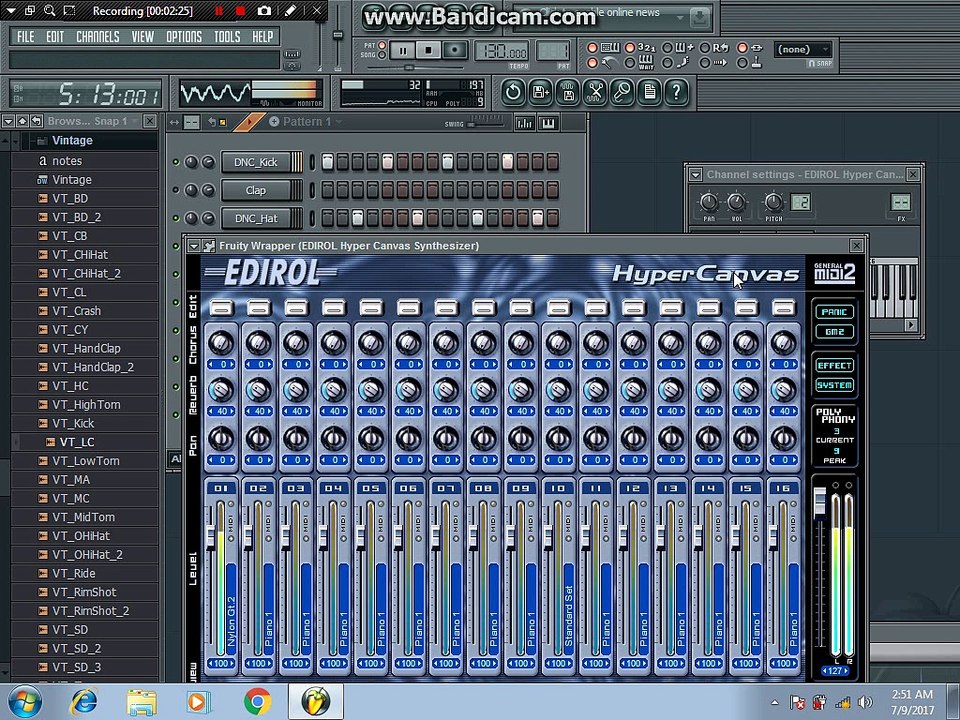Pause the Bandicam recording
The height and width of the screenshot is (720, 960).
219,11
